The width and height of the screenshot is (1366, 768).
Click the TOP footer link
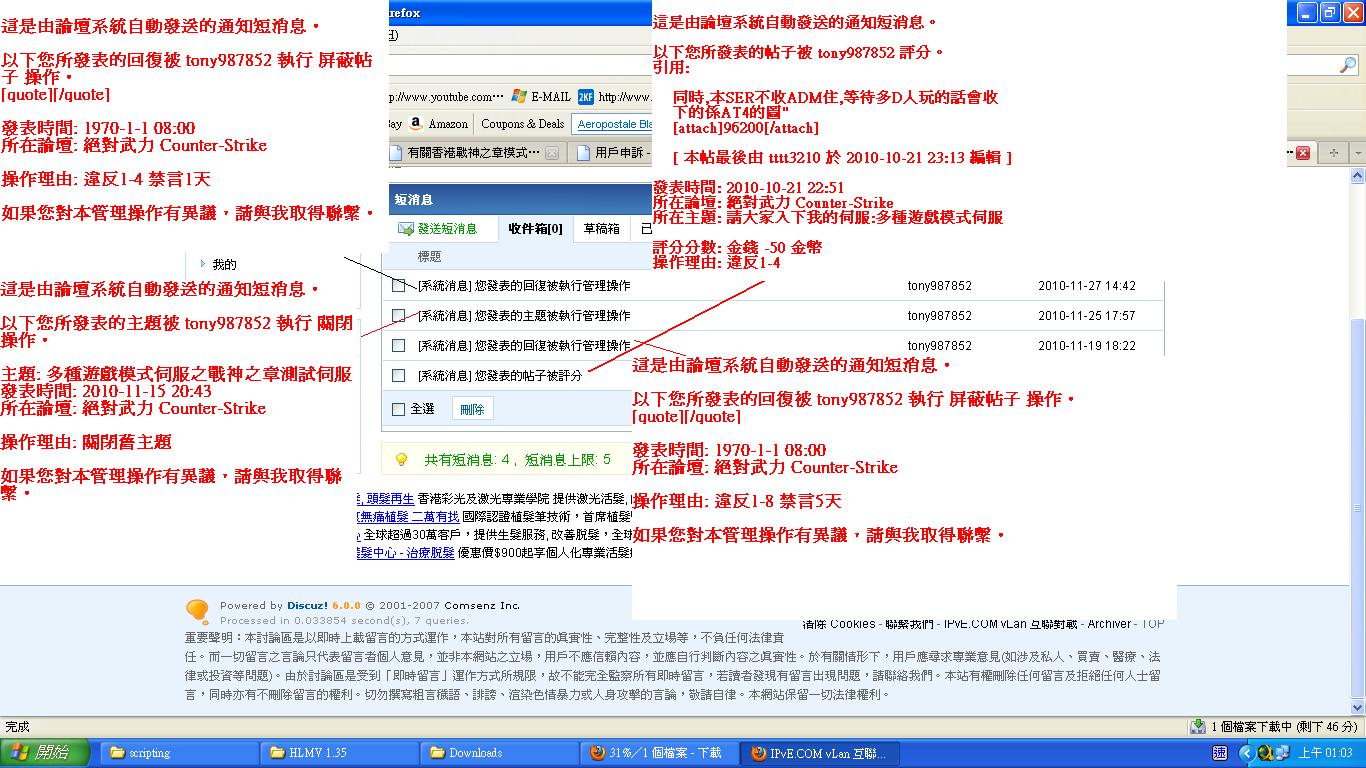pos(1153,624)
